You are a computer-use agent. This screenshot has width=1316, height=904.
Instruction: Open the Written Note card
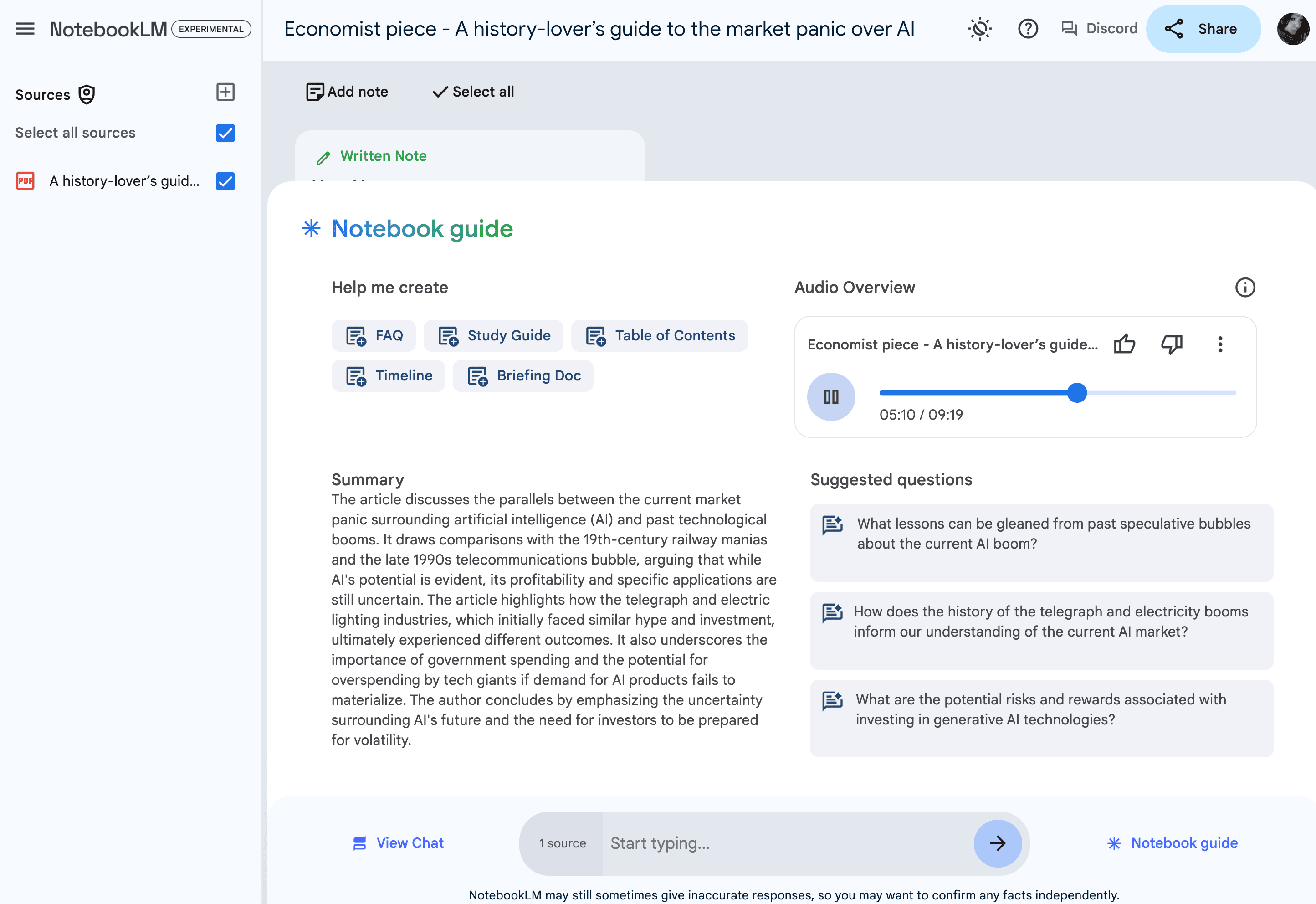[470, 156]
